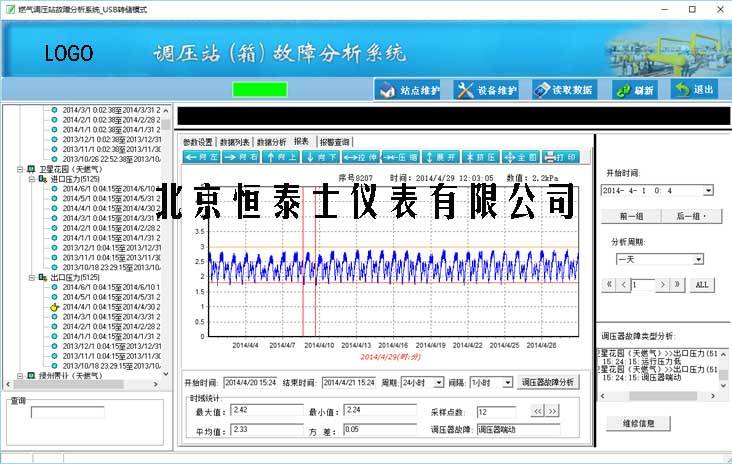This screenshot has width=732, height=464.
Task: Switch to the 数据列表 tab
Action: click(x=235, y=142)
